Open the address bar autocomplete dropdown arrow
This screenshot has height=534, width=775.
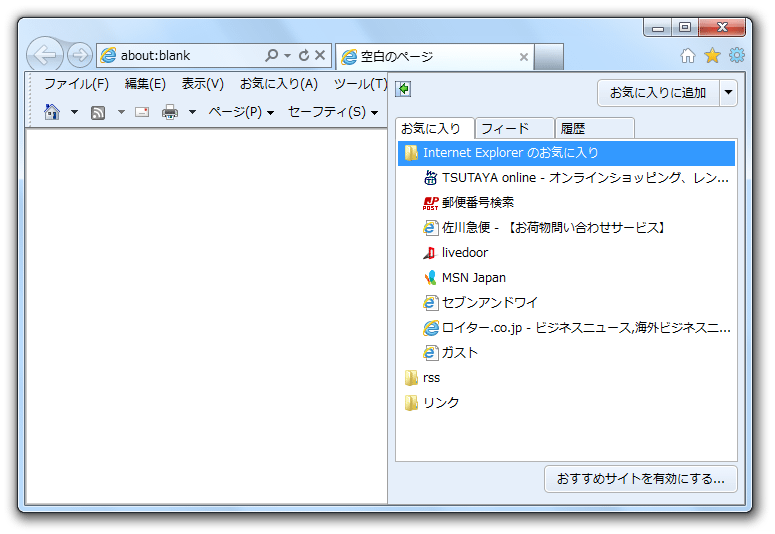pyautogui.click(x=287, y=55)
